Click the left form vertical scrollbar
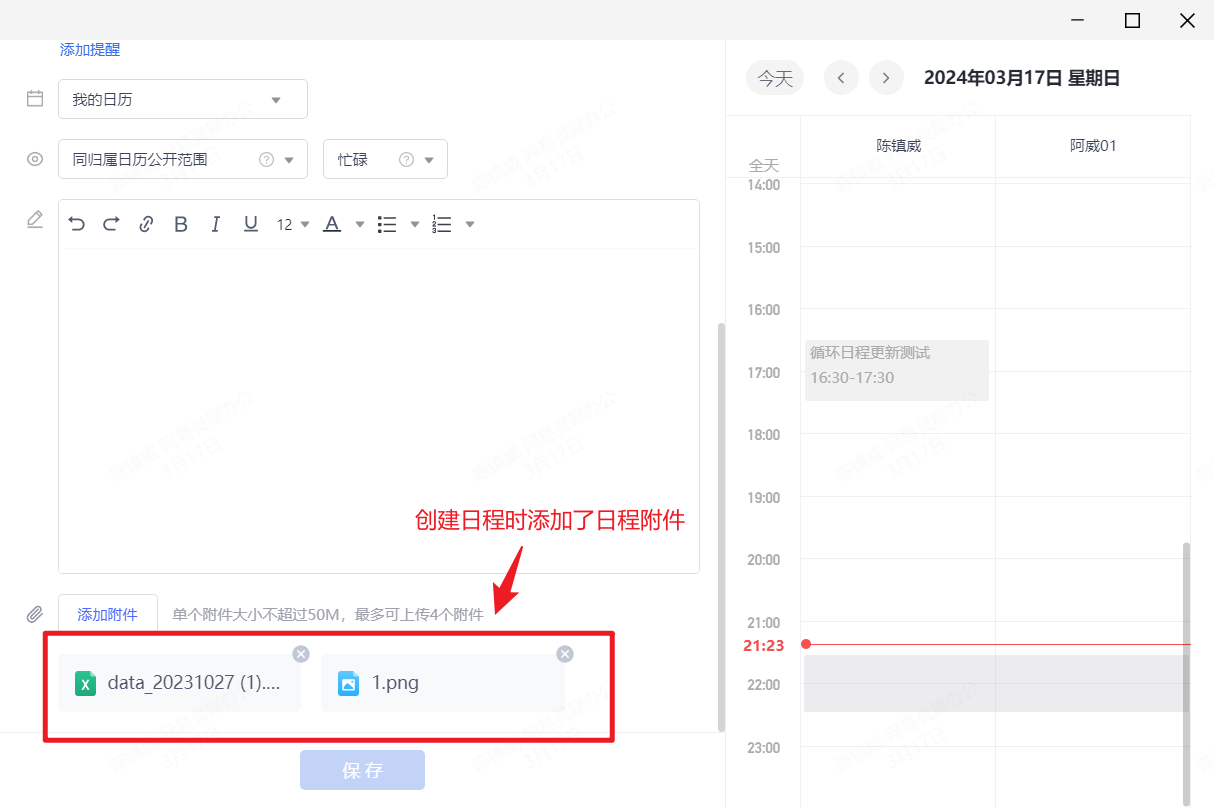This screenshot has width=1214, height=808. [x=721, y=527]
